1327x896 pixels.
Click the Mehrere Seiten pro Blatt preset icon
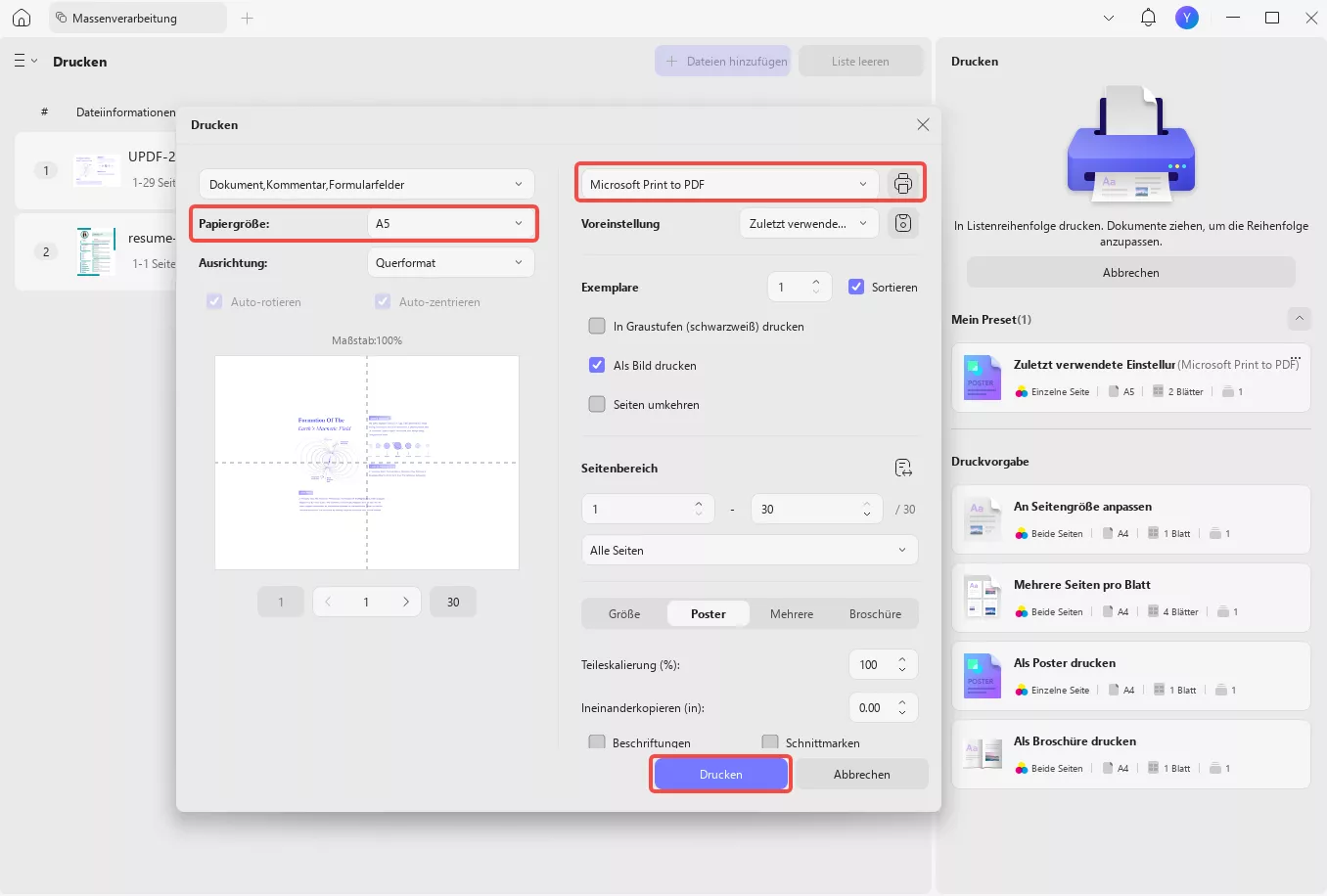point(983,598)
